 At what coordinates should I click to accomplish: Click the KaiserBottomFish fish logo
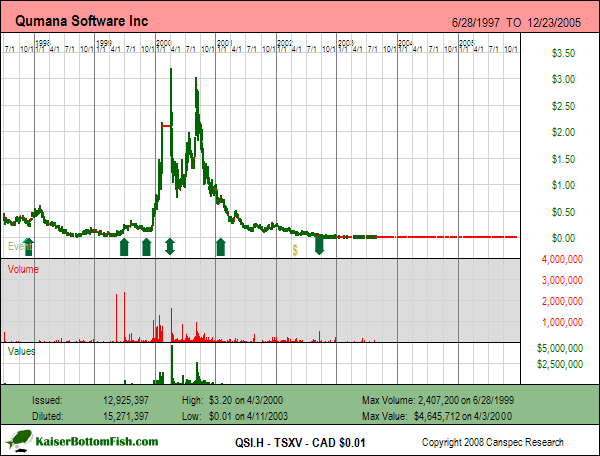pyautogui.click(x=18, y=441)
